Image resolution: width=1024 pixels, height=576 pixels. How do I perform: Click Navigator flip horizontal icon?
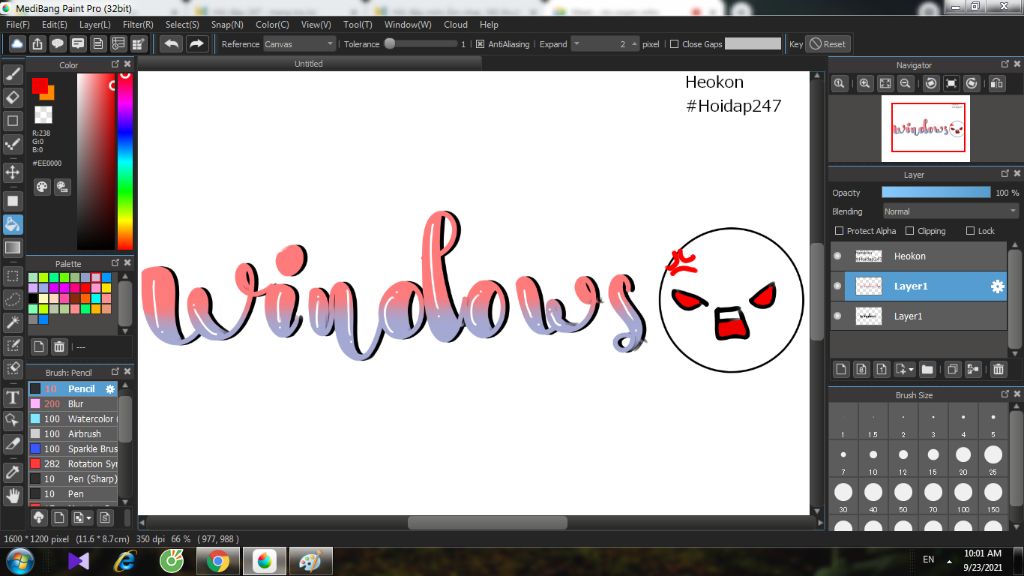click(997, 84)
